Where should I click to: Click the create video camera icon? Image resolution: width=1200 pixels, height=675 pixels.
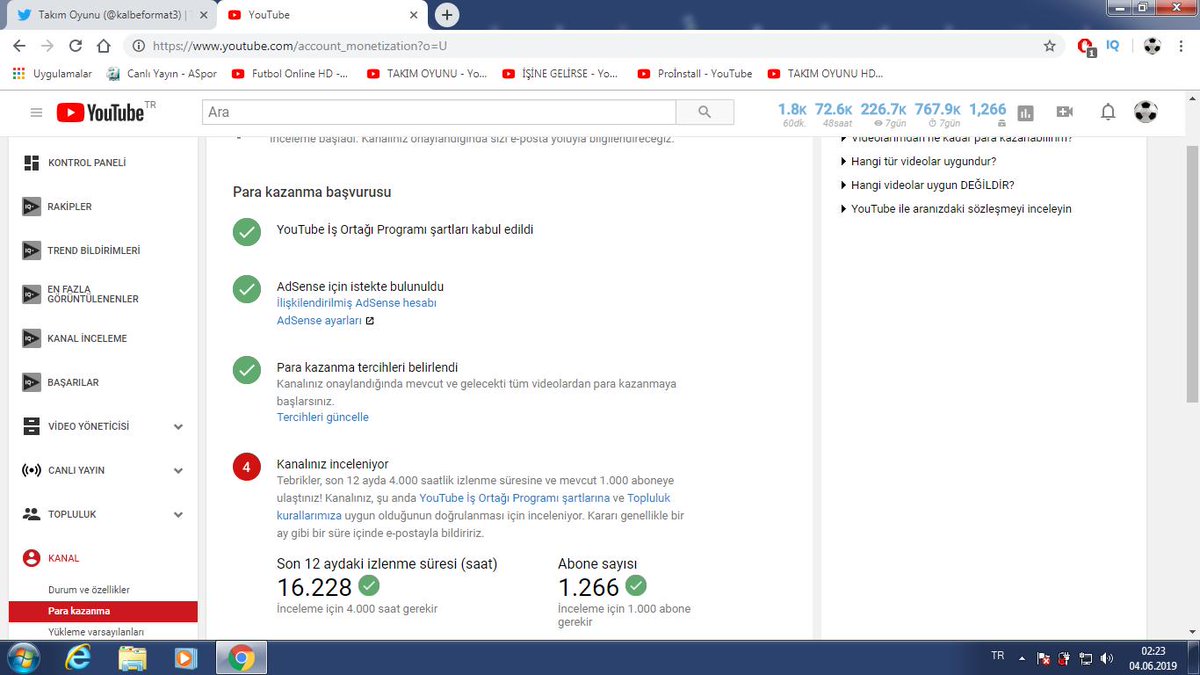(1065, 112)
